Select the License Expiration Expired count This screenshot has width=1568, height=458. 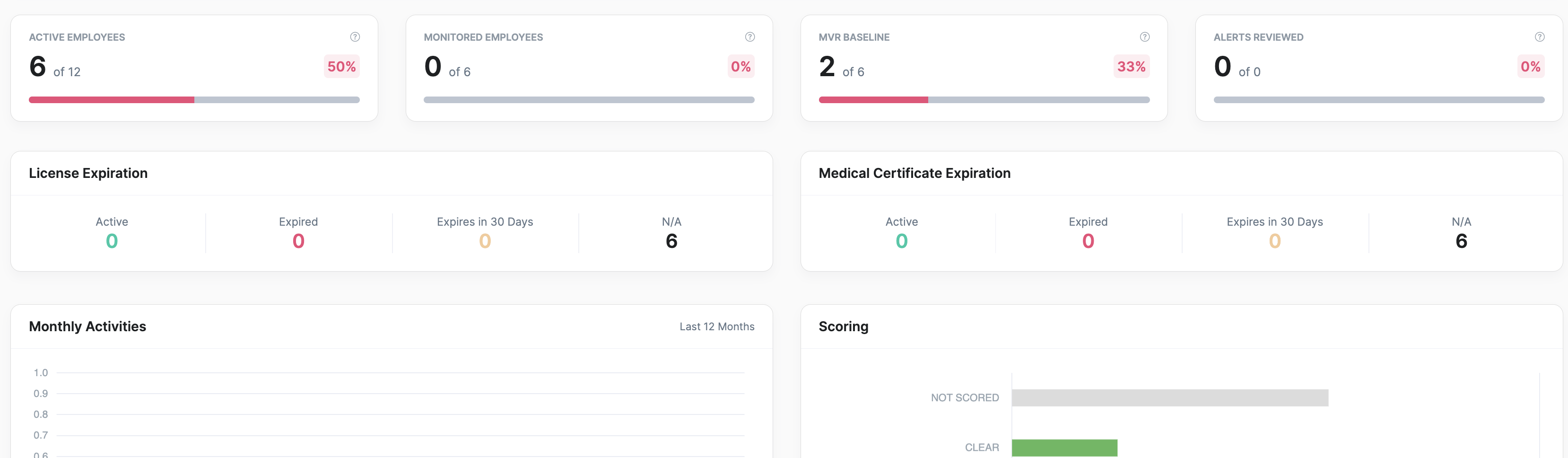tap(297, 241)
